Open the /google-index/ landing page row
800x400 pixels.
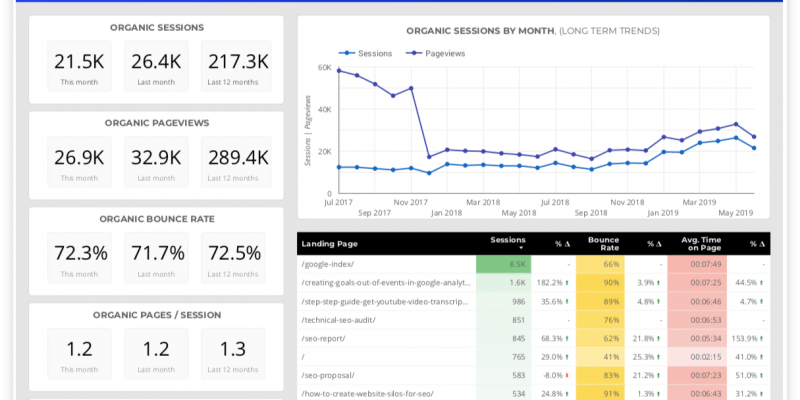click(x=328, y=265)
